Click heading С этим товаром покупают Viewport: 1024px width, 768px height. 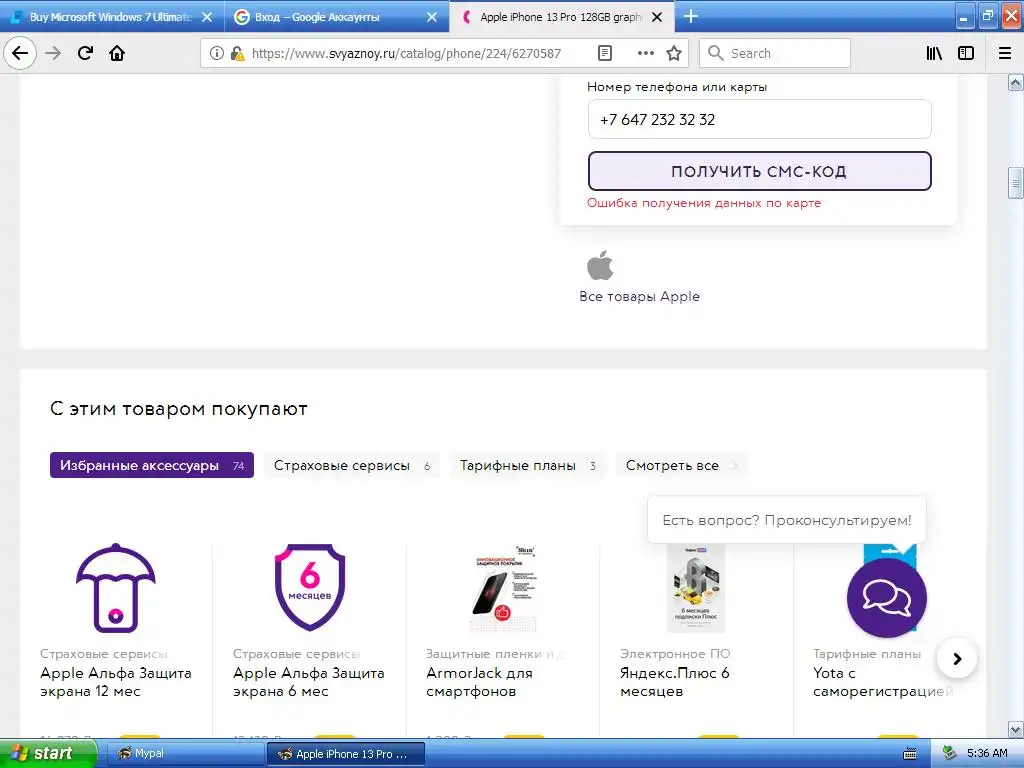(179, 409)
